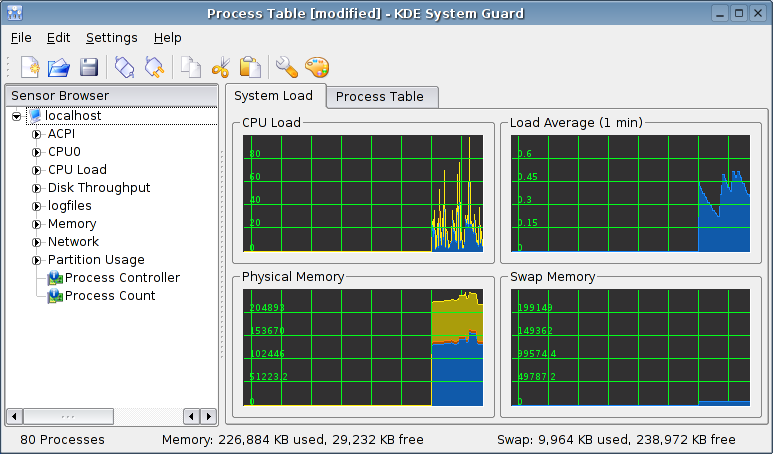Click the Disconnect host plug icon
This screenshot has width=773, height=454.
[154, 67]
